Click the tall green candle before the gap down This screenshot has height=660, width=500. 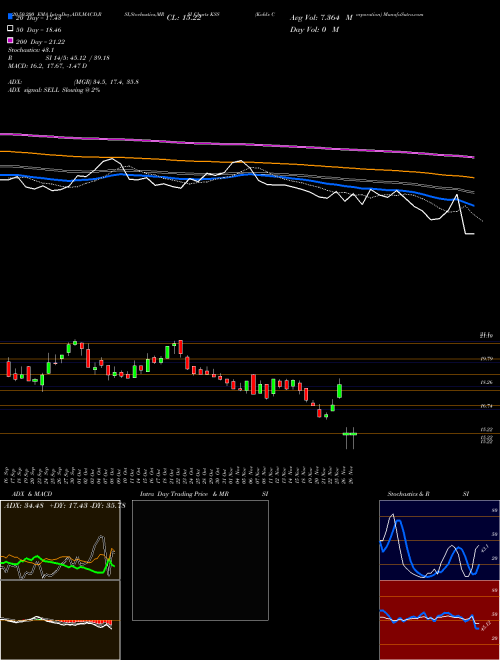pyautogui.click(x=340, y=389)
